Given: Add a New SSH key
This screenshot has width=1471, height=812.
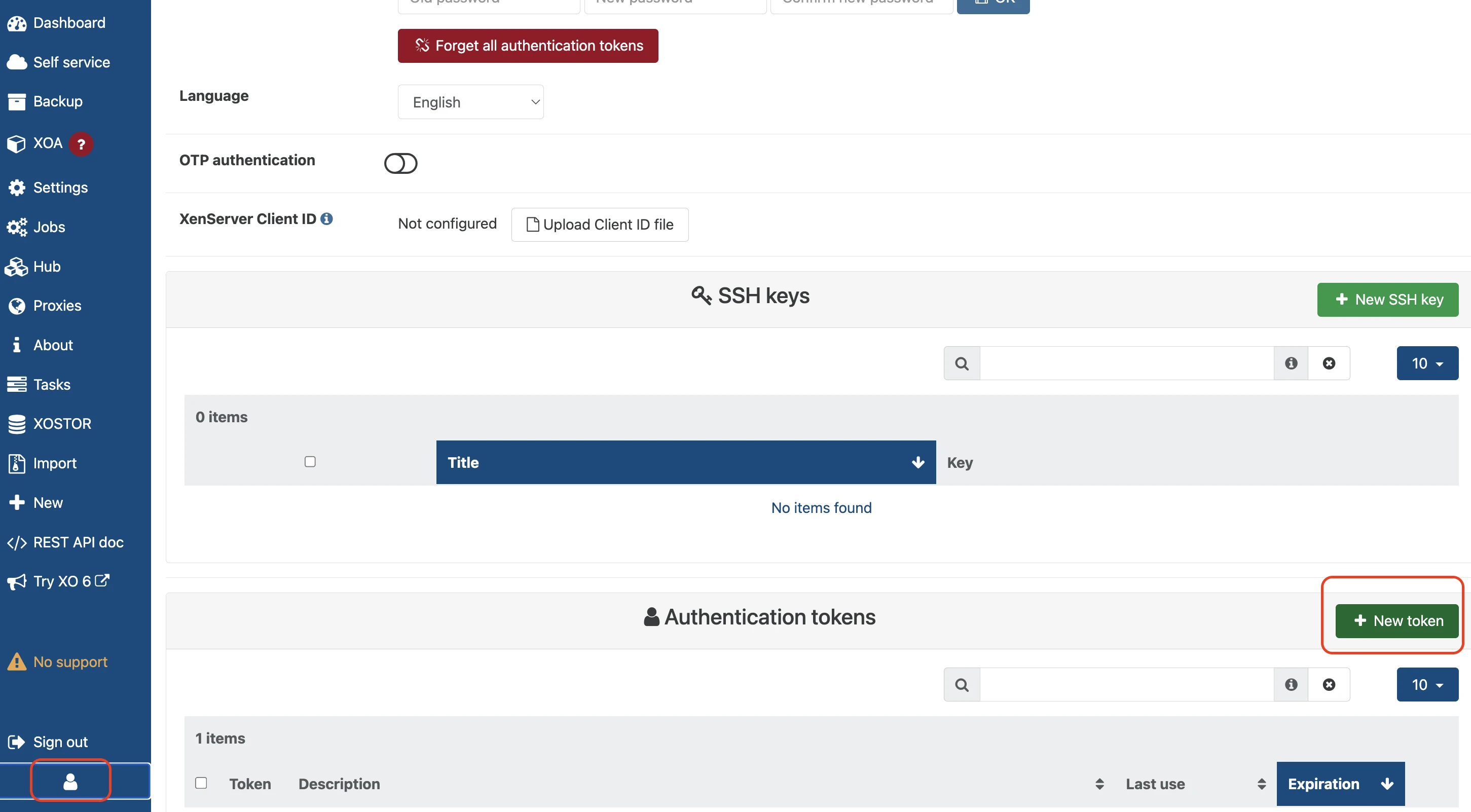Looking at the screenshot, I should [1388, 299].
